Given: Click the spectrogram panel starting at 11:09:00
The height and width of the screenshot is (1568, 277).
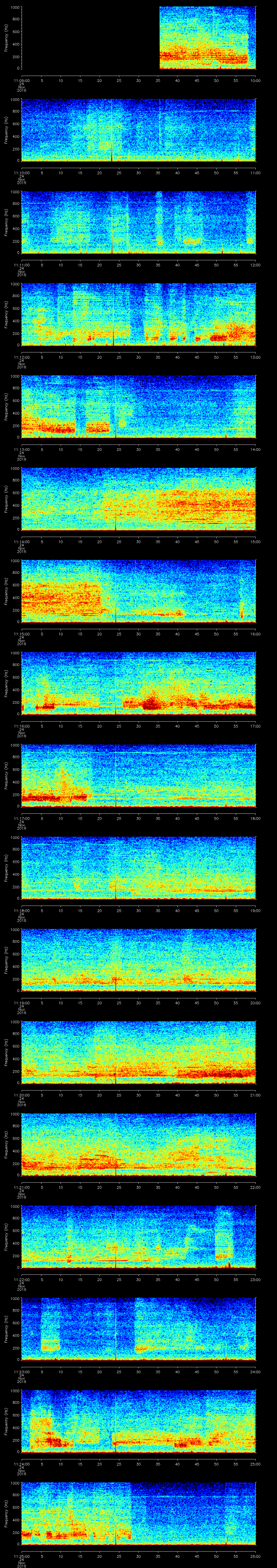Looking at the screenshot, I should coord(139,38).
